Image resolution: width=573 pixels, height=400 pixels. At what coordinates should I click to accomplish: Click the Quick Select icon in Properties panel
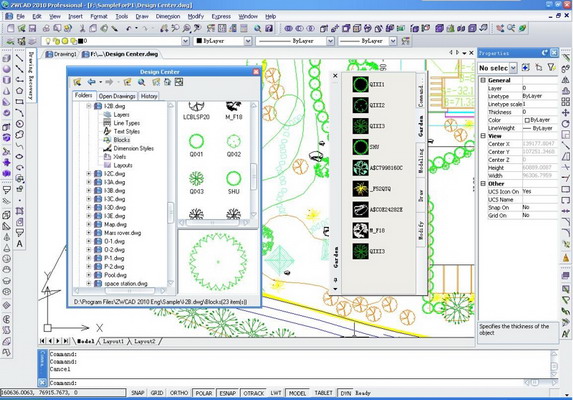coord(551,68)
